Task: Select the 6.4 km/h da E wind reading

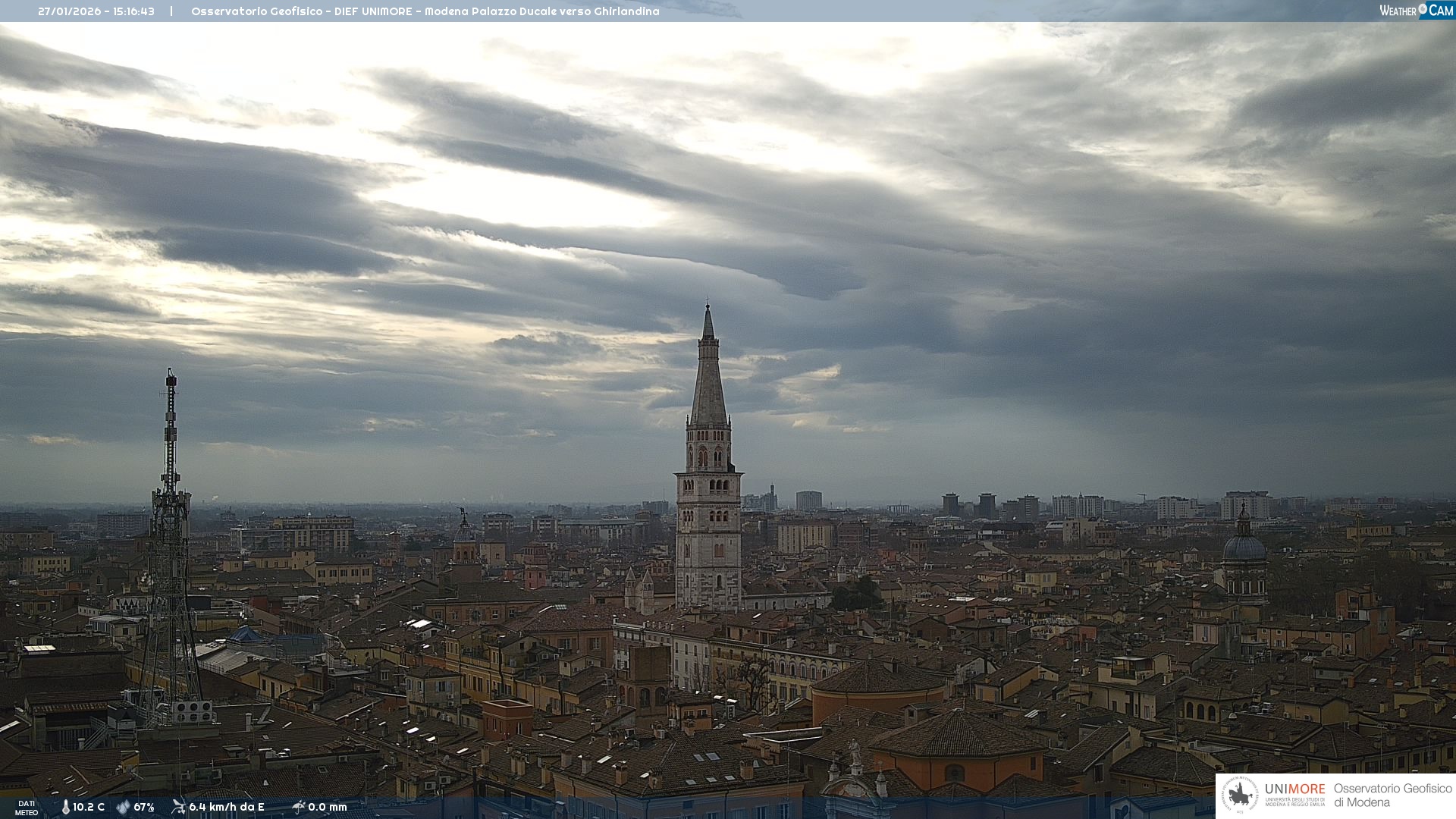Action: (227, 808)
